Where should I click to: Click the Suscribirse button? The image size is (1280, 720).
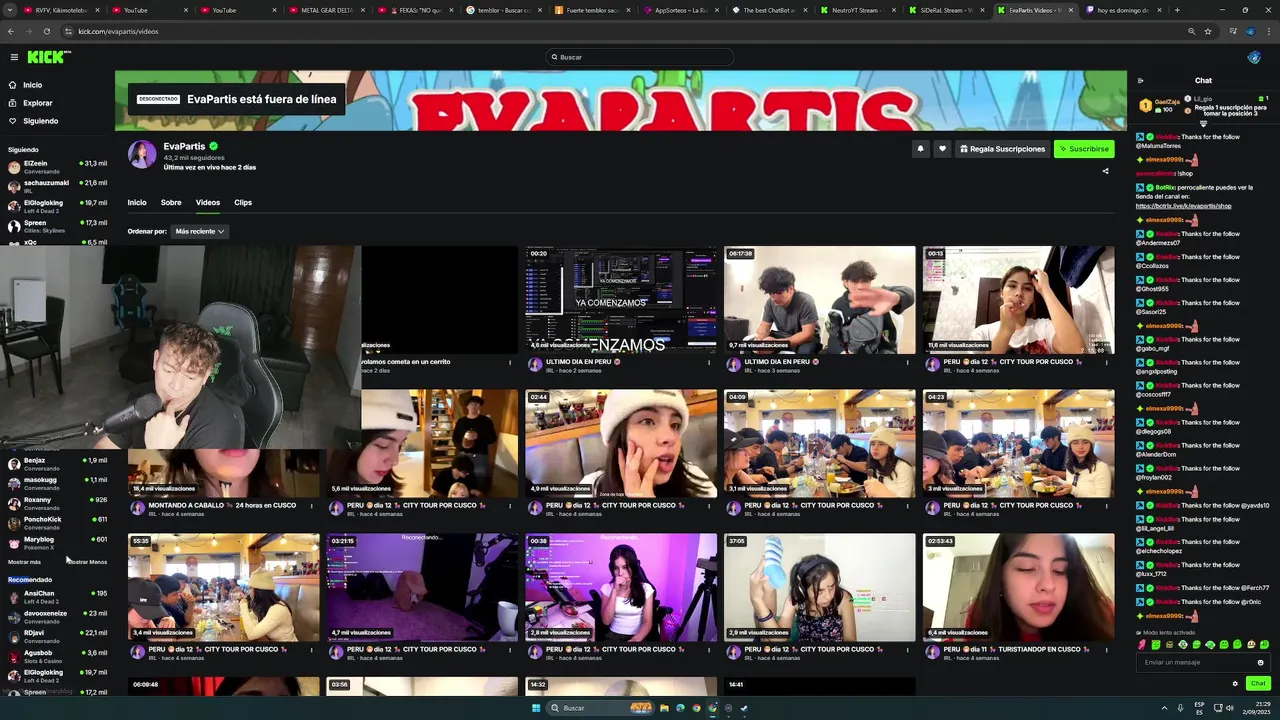coord(1084,149)
